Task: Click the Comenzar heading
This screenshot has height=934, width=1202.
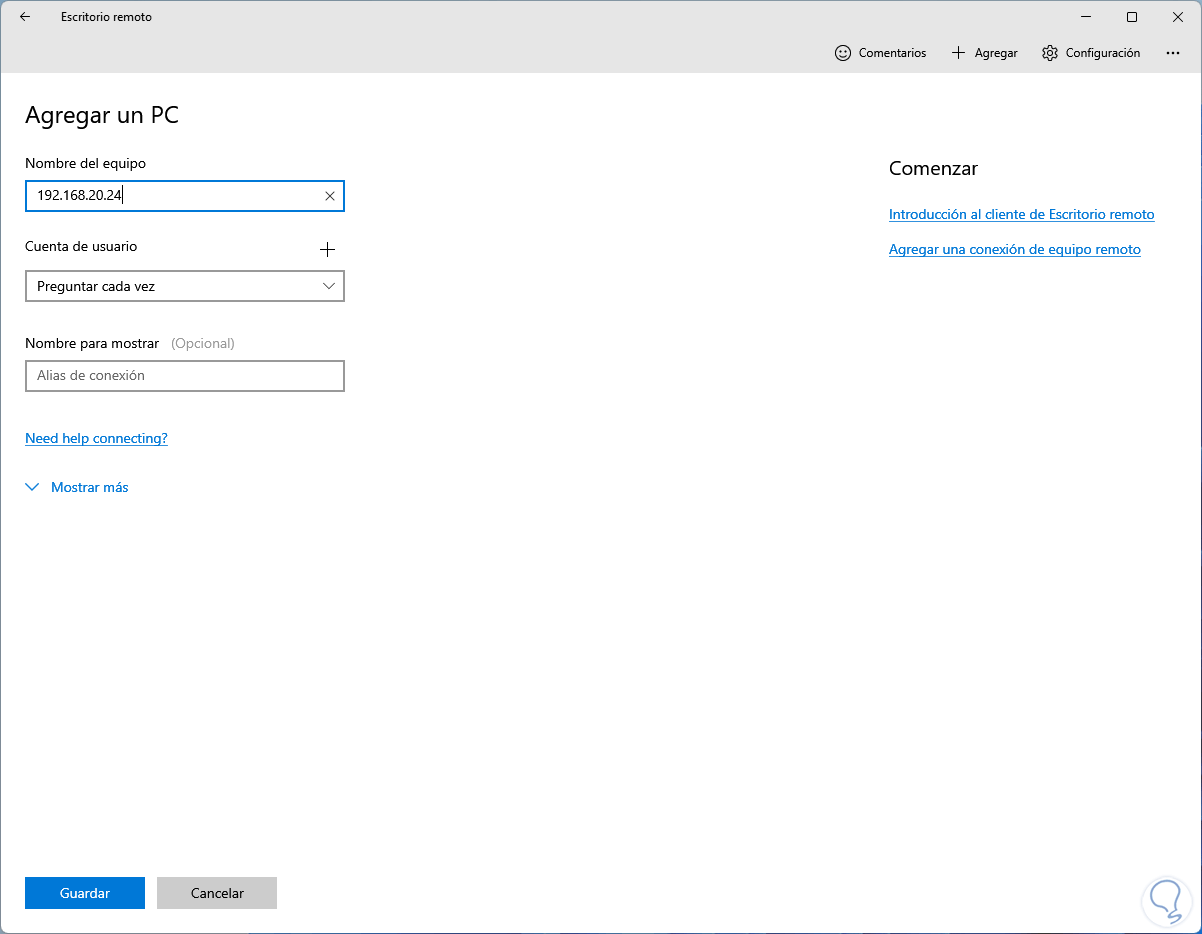Action: click(933, 168)
